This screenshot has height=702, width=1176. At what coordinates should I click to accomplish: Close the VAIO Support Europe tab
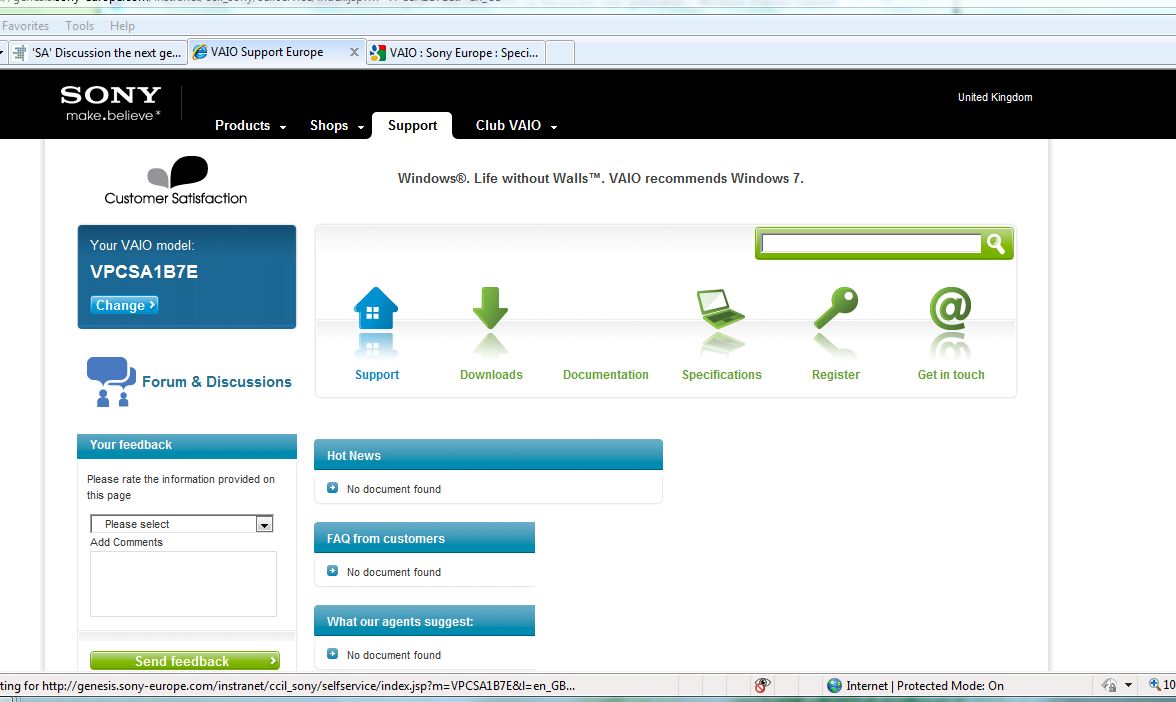point(354,52)
